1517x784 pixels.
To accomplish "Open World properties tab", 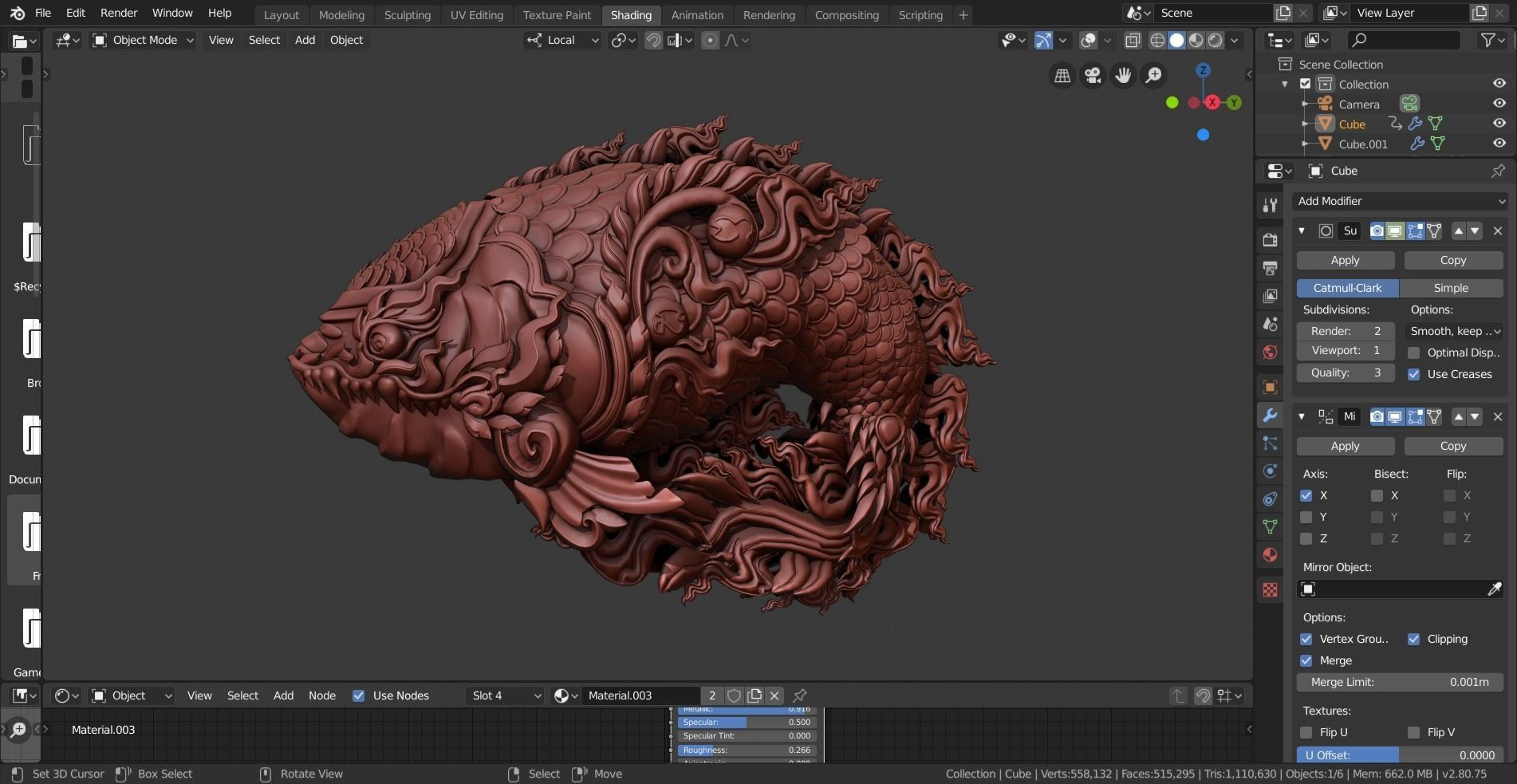I will (1270, 352).
